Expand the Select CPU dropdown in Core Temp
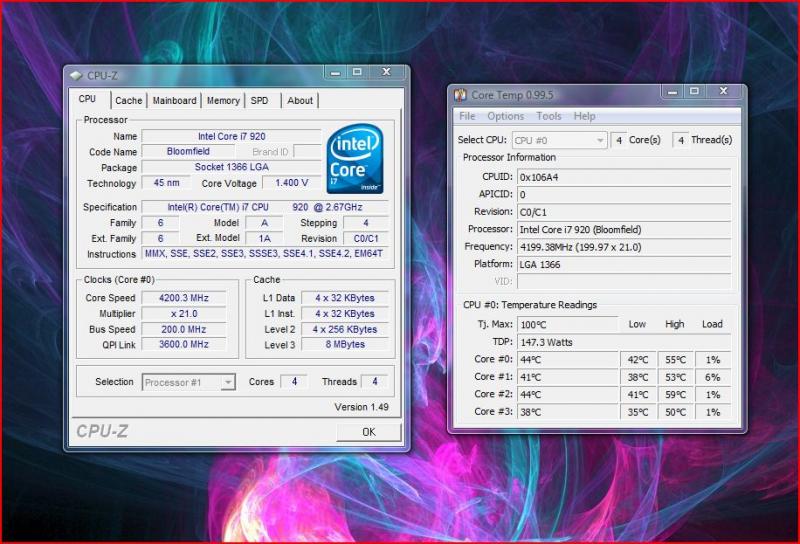Image resolution: width=800 pixels, height=544 pixels. click(x=600, y=140)
